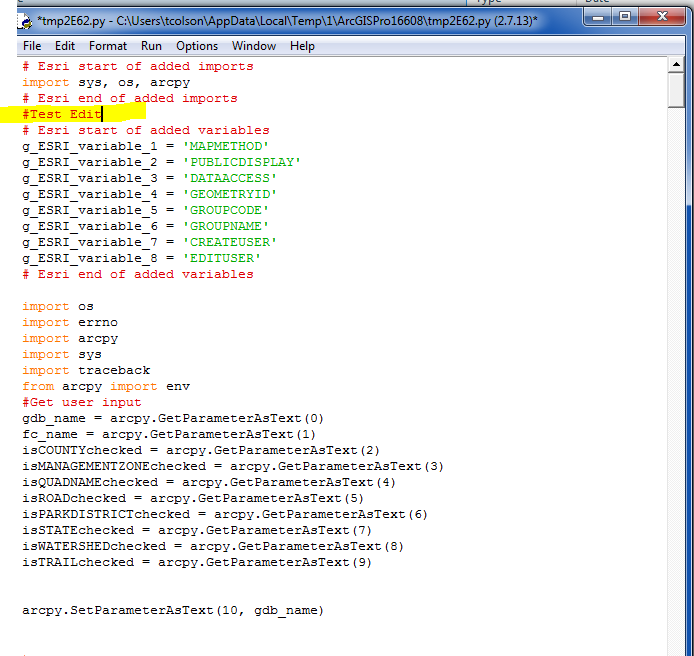Click the arcpy.SetParameterAsText(10, gdb_name) line

[173, 610]
